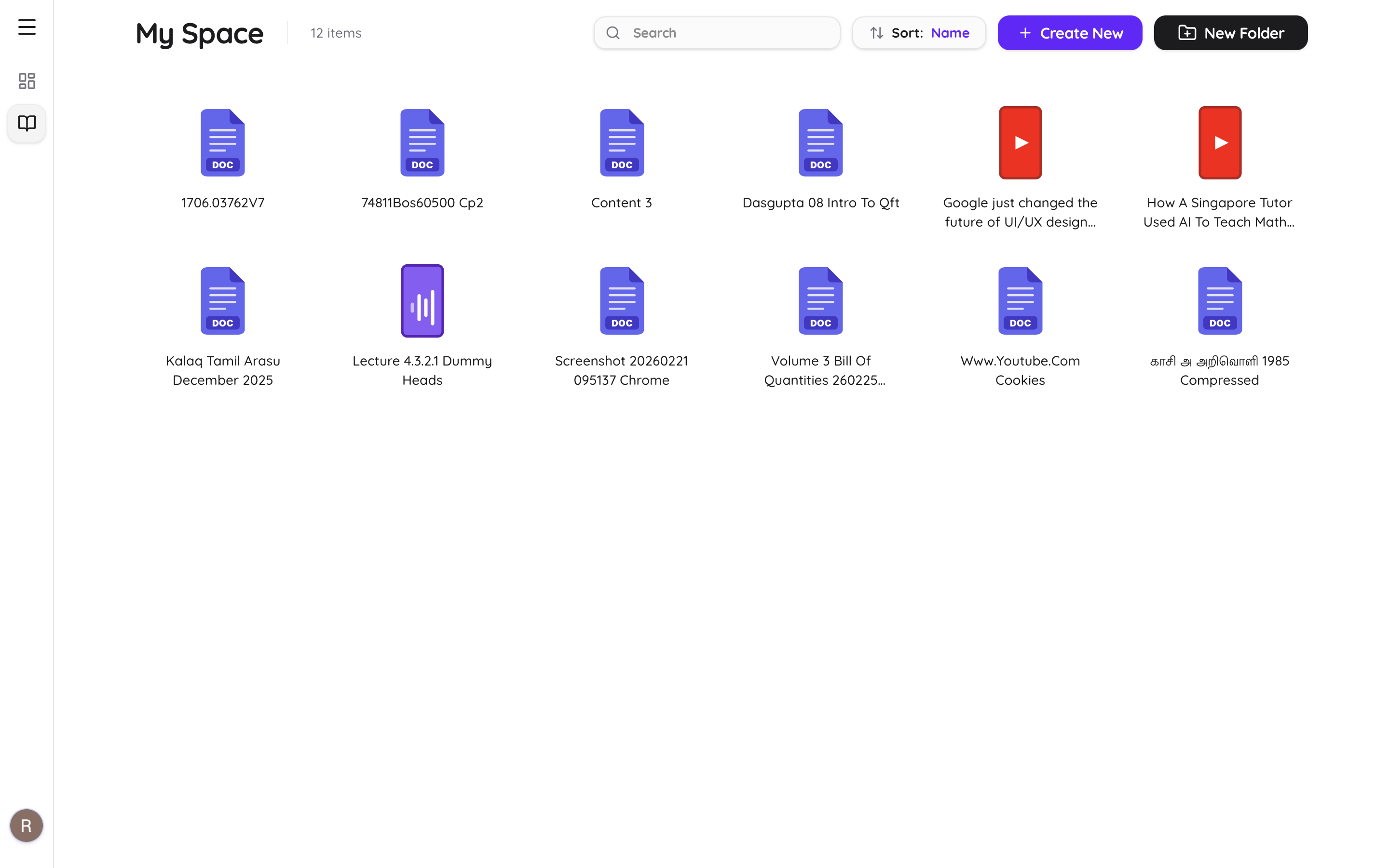
Task: Open the Lecture 4.3.2.1 Dummy Heads audio
Action: pyautogui.click(x=422, y=300)
